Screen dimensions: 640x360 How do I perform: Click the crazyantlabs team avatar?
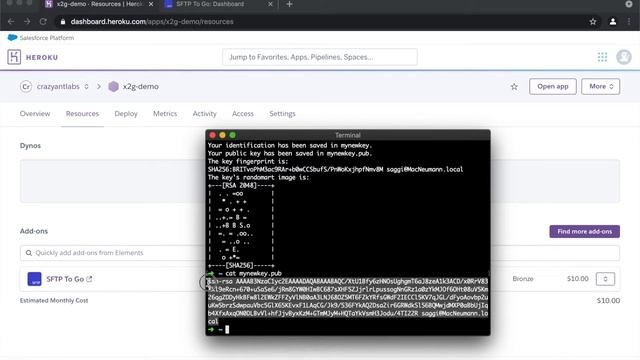coord(26,87)
